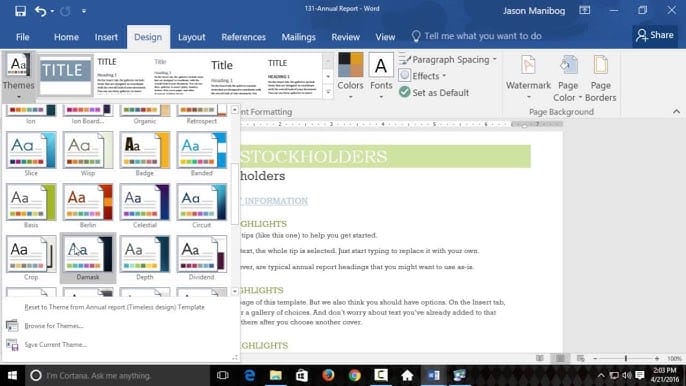Select the Organic theme
Viewport: 686px width, 386px height.
pos(145,115)
